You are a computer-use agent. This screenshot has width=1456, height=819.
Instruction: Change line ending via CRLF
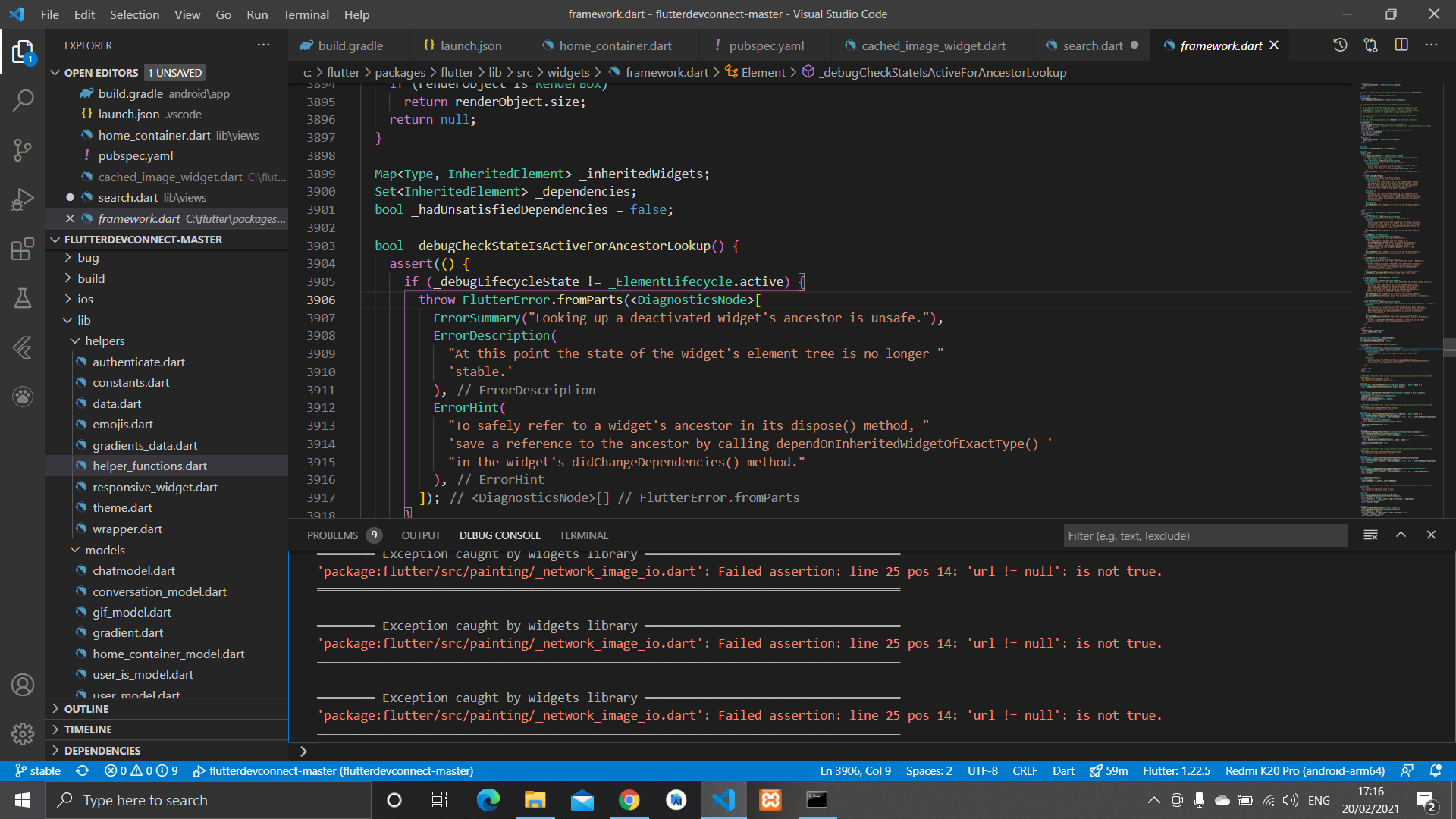click(1025, 770)
